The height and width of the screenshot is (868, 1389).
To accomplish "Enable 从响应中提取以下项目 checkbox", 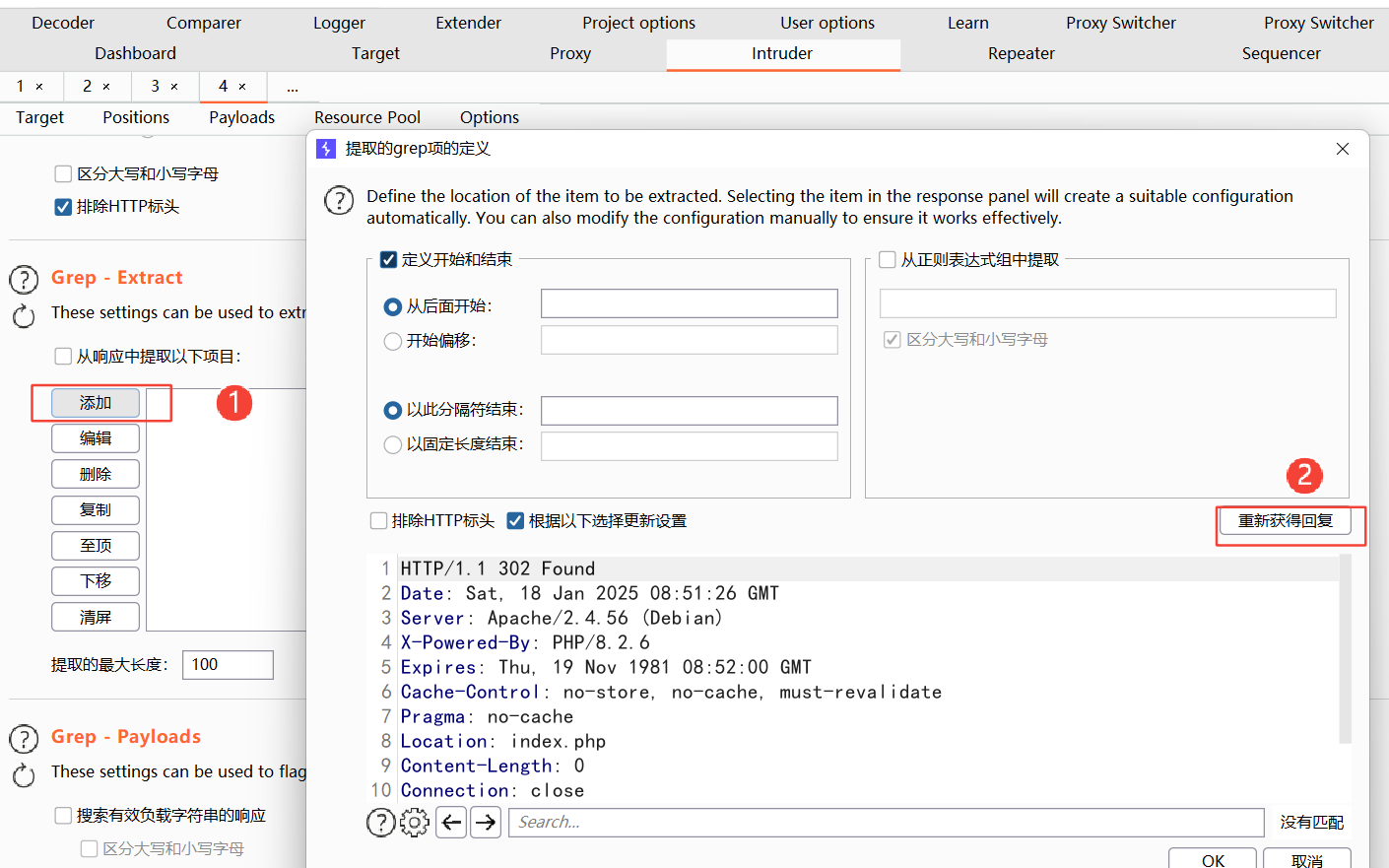I will (63, 357).
